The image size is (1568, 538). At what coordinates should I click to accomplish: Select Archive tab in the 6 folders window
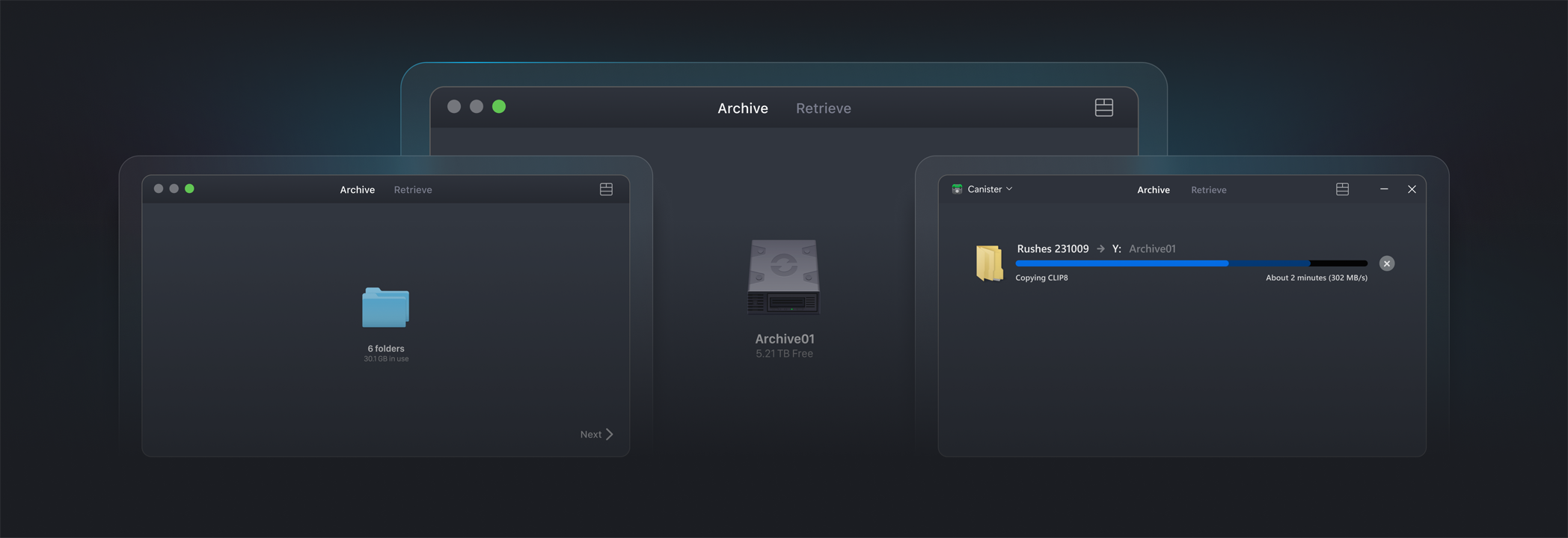(x=357, y=190)
